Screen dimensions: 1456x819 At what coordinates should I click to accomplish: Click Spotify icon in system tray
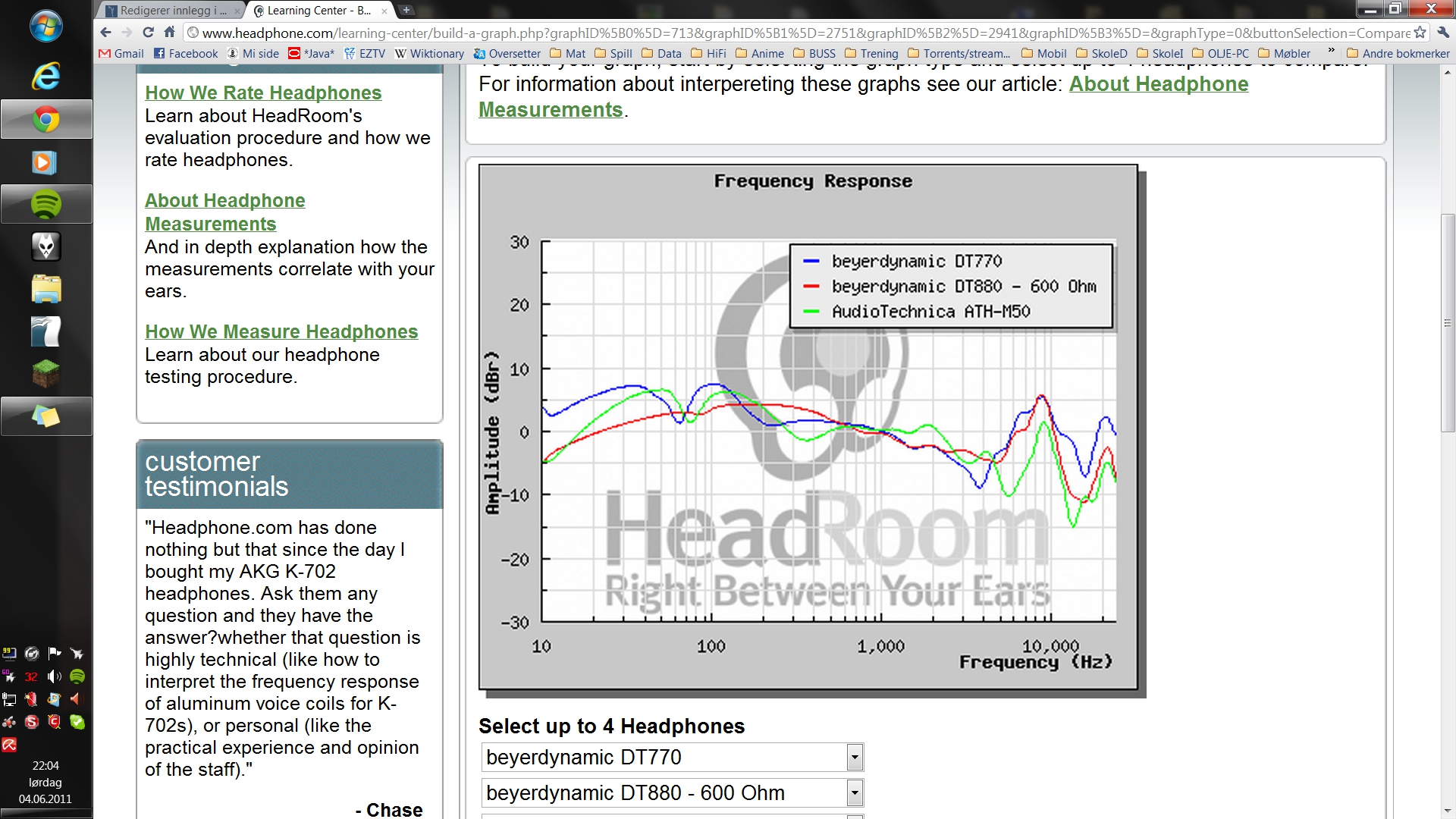[x=77, y=676]
